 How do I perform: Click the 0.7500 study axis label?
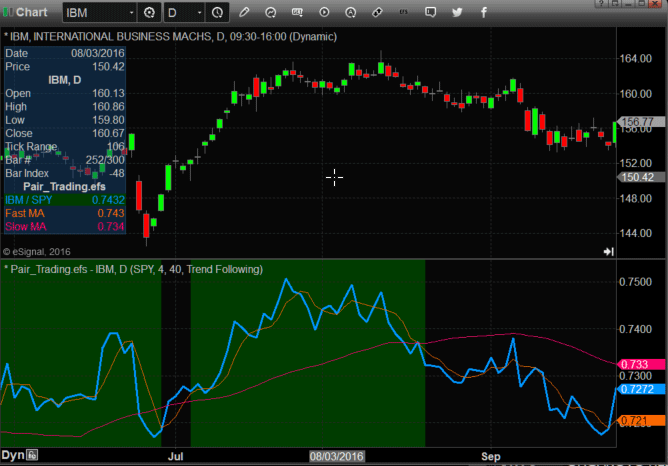(x=635, y=282)
